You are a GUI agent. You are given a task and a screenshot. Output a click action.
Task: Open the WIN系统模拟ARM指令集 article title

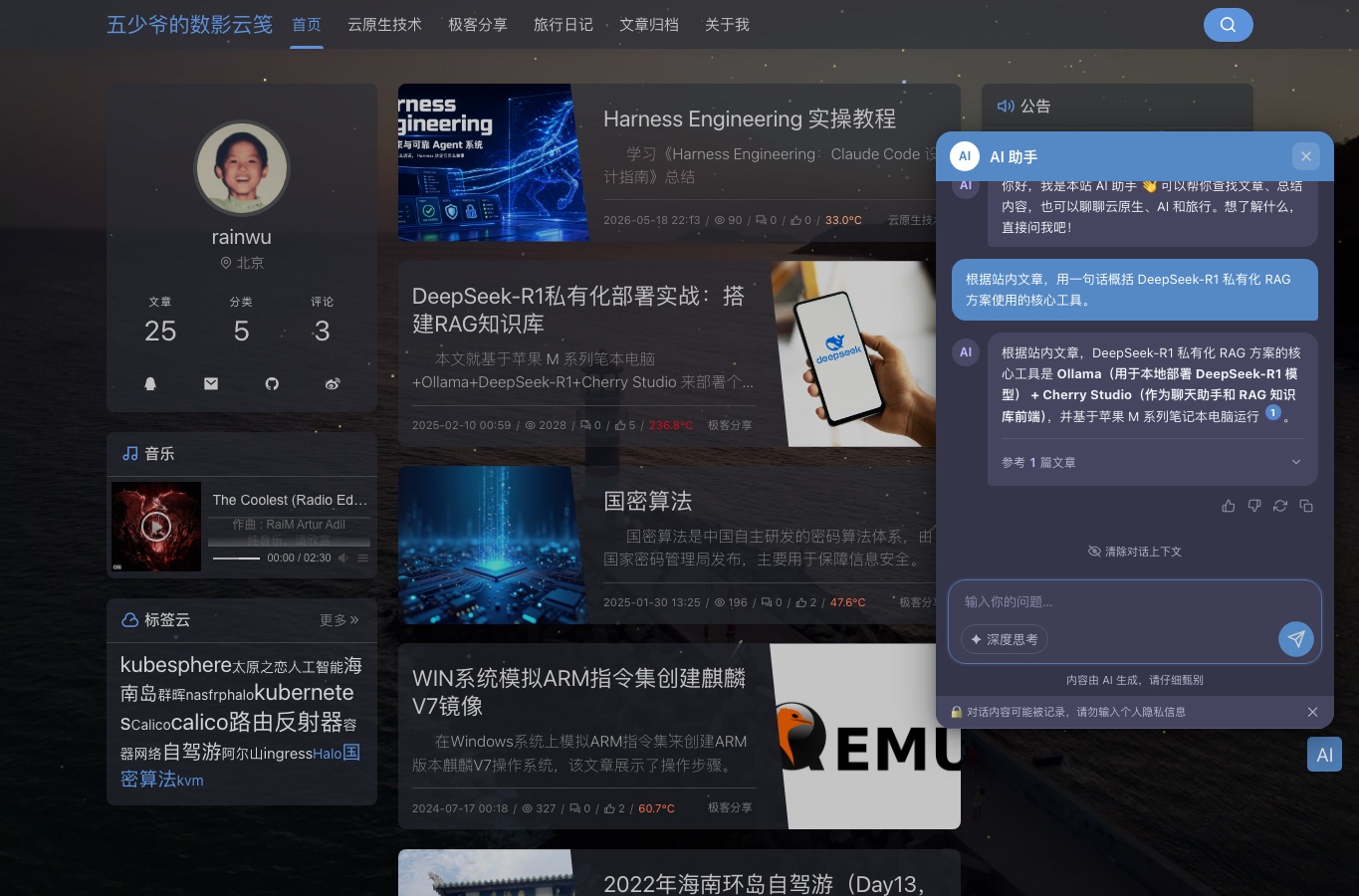pos(578,692)
